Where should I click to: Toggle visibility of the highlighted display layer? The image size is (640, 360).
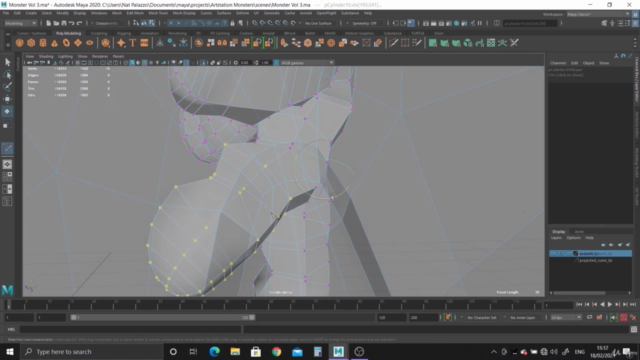(x=553, y=253)
